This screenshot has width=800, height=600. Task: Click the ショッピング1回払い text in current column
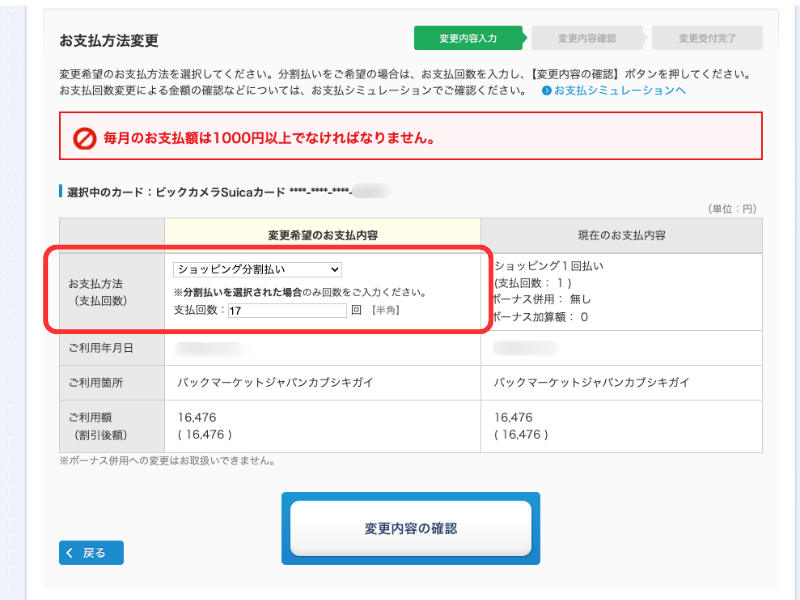coord(549,266)
